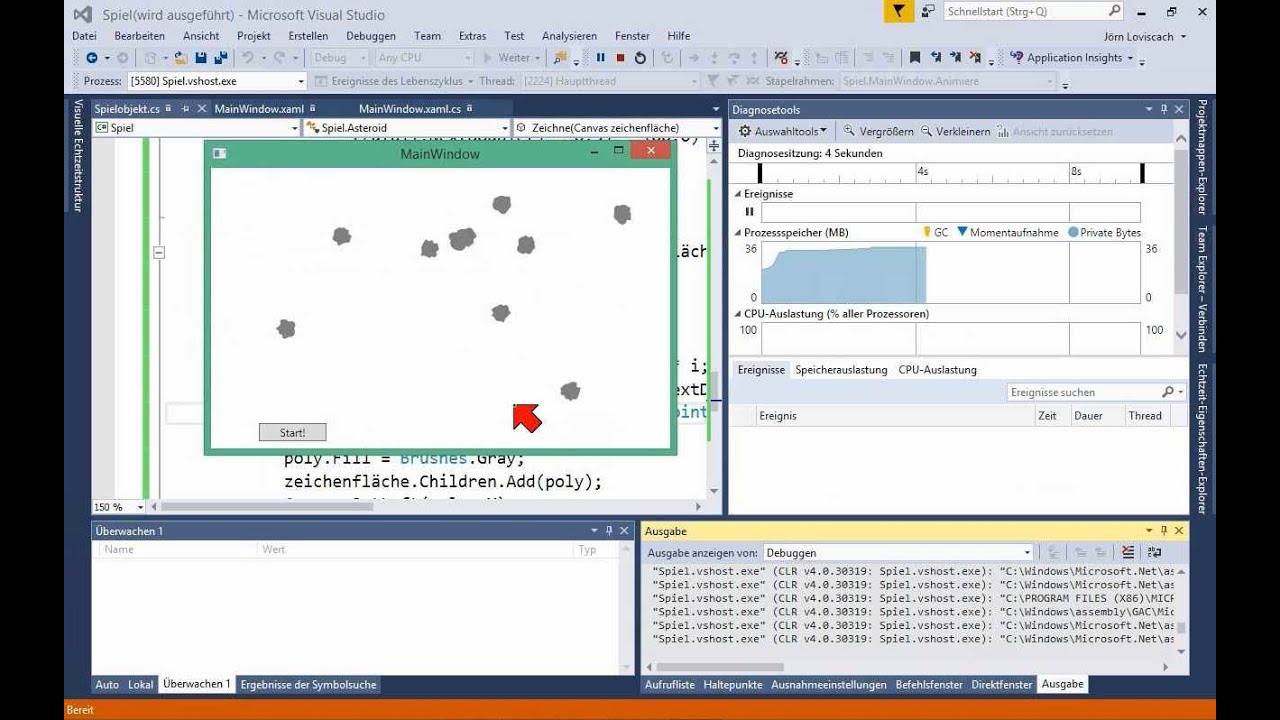Click the Schnellstart search magnifier
1280x720 pixels.
point(1115,11)
